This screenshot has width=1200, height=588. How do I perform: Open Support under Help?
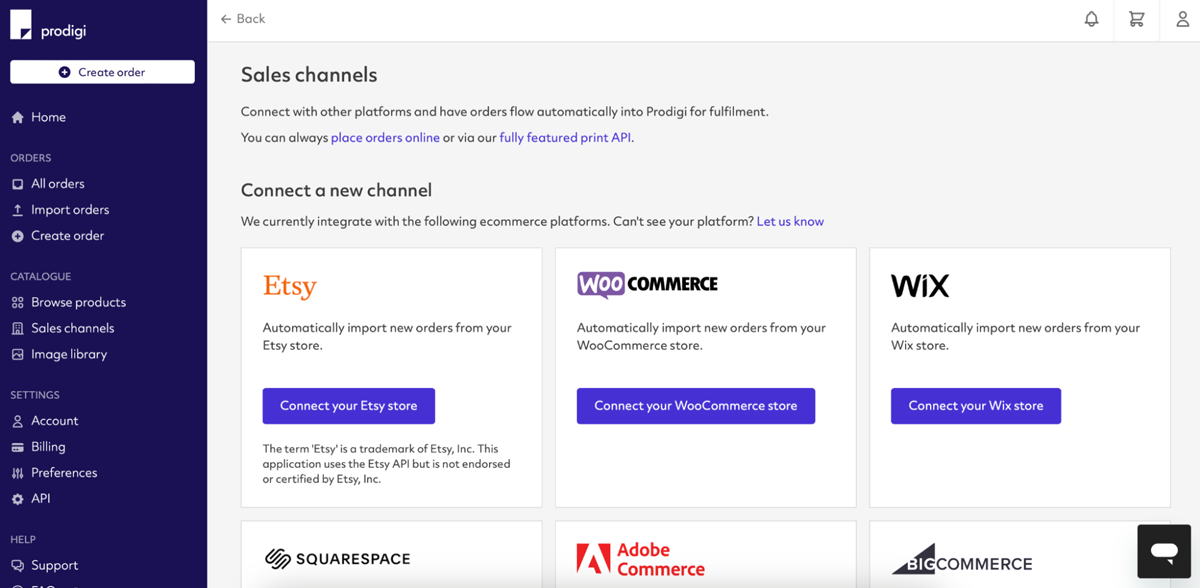[x=53, y=564]
